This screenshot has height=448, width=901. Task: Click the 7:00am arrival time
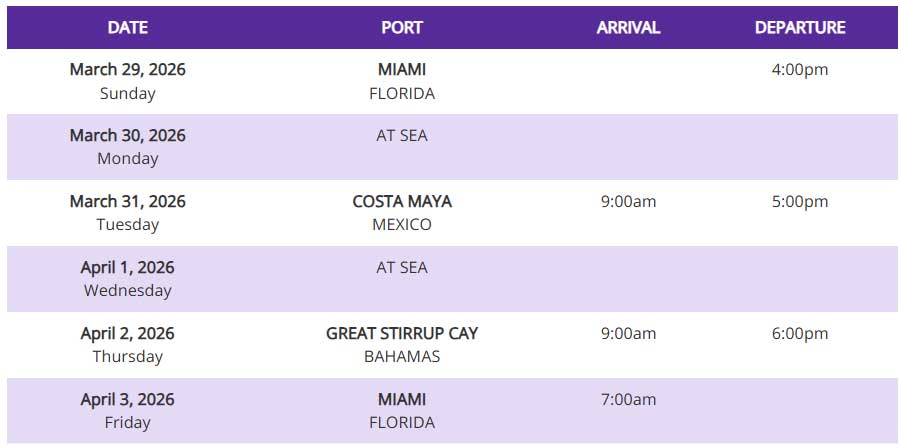[628, 400]
